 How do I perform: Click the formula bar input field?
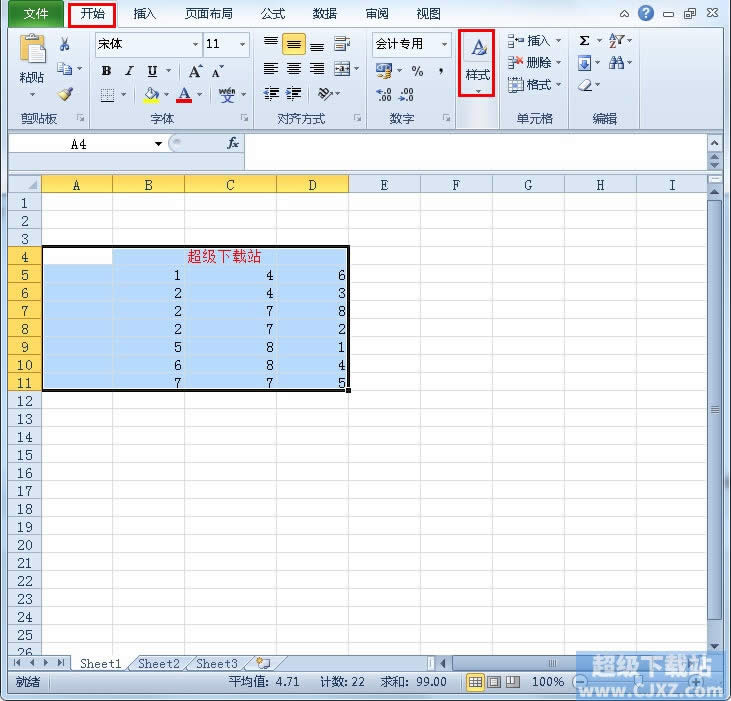point(476,152)
